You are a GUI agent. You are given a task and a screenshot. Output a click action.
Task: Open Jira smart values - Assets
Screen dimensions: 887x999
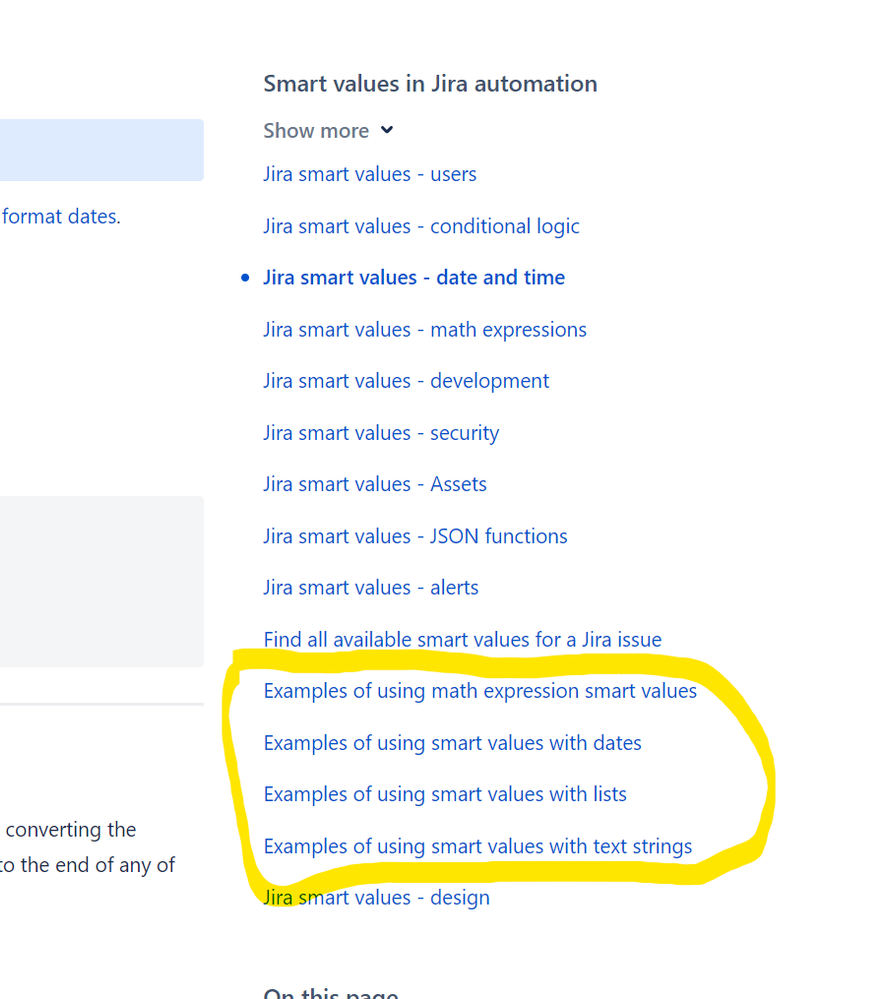[x=375, y=483]
